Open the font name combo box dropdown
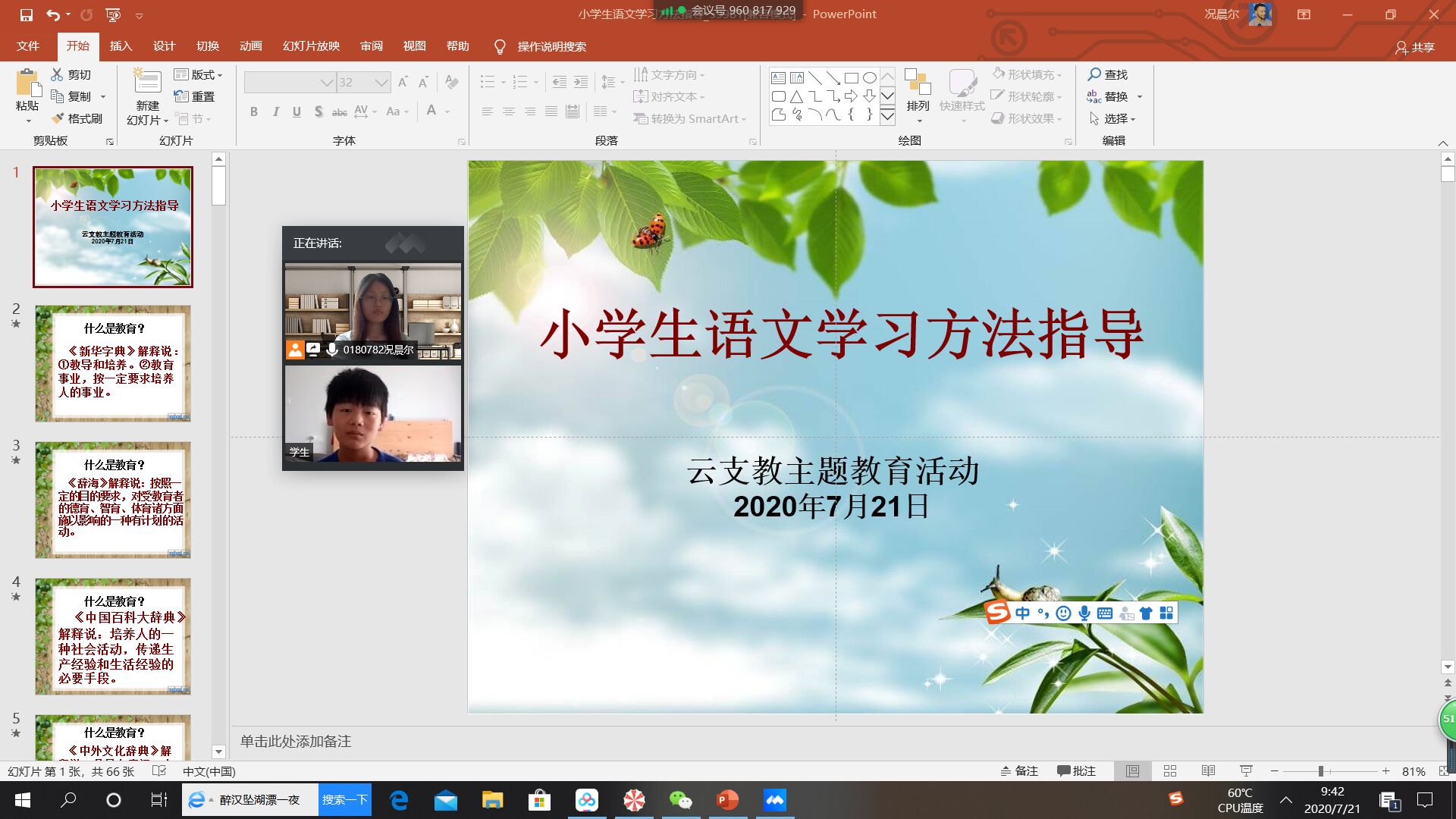The height and width of the screenshot is (819, 1456). [x=327, y=82]
